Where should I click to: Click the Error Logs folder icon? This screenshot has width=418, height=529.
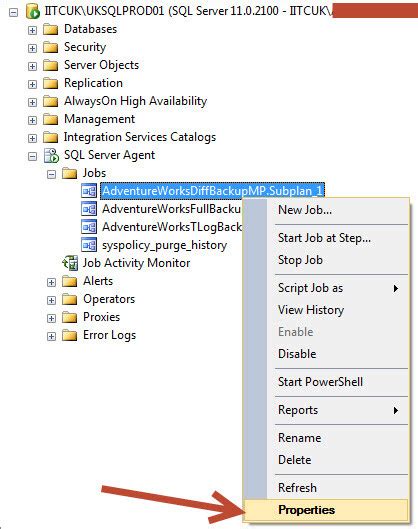[69, 335]
